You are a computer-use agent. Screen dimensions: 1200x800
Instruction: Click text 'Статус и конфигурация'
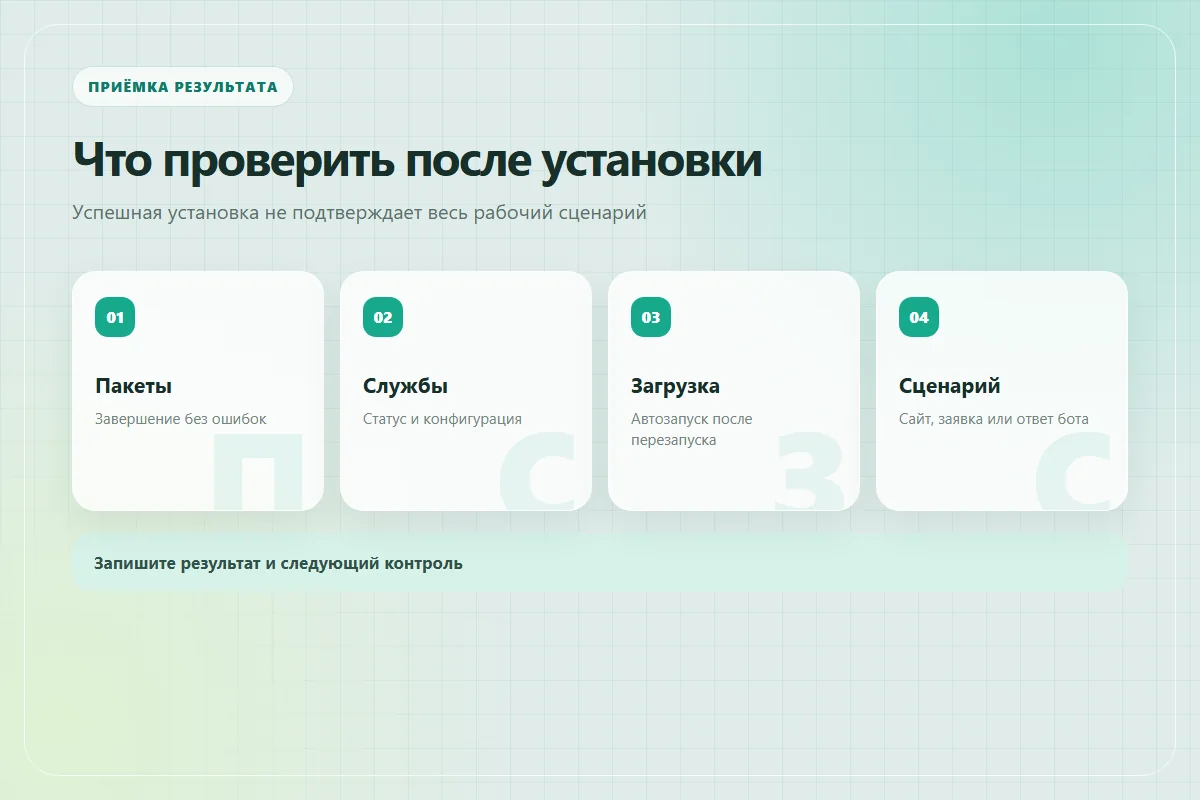point(442,419)
